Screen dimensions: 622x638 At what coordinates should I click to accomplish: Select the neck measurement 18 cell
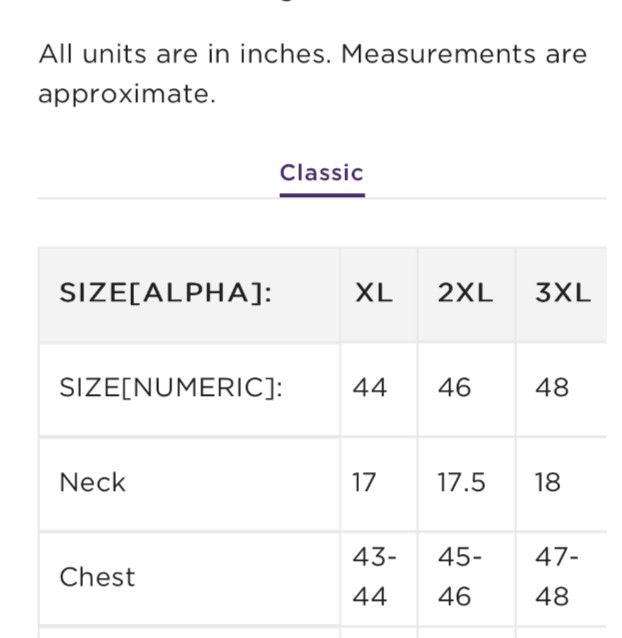tap(547, 482)
